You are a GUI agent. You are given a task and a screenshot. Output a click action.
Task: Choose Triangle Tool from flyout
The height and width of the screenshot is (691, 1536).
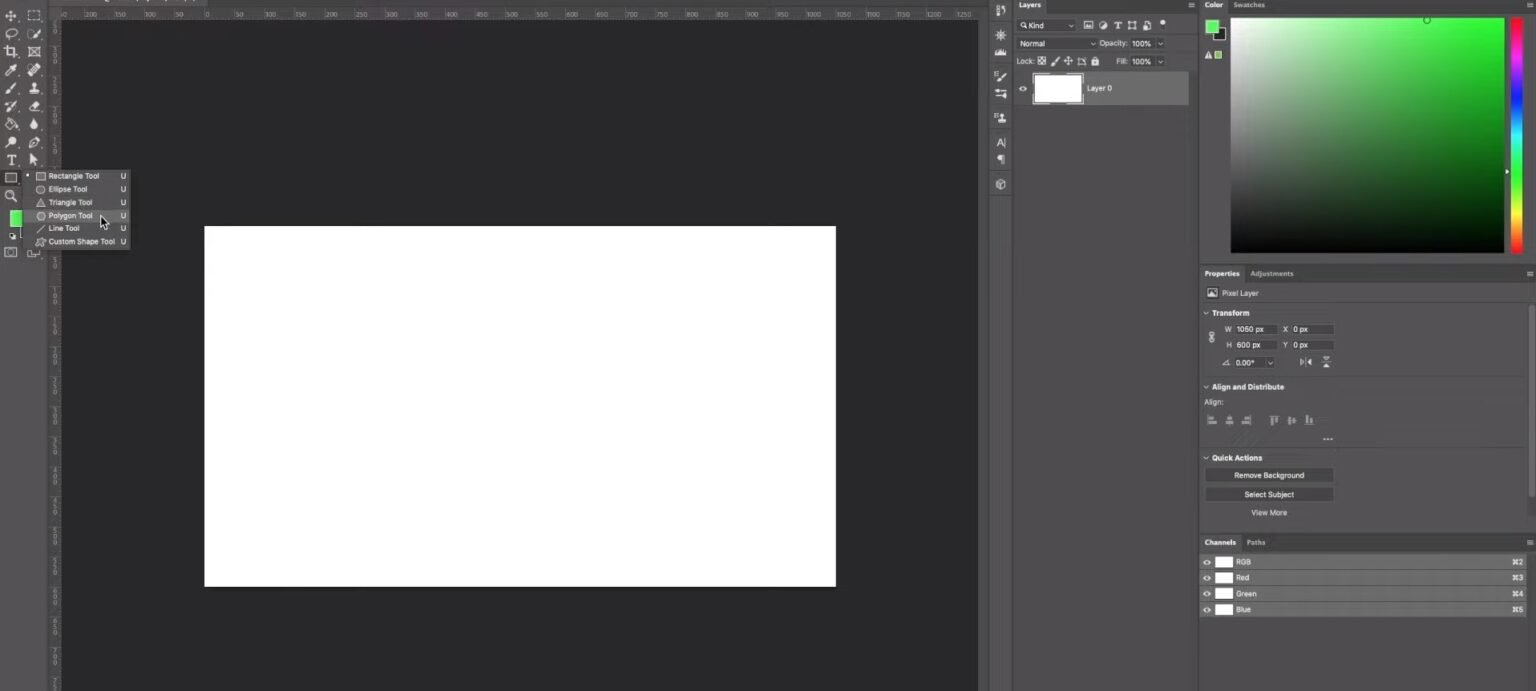coord(78,202)
